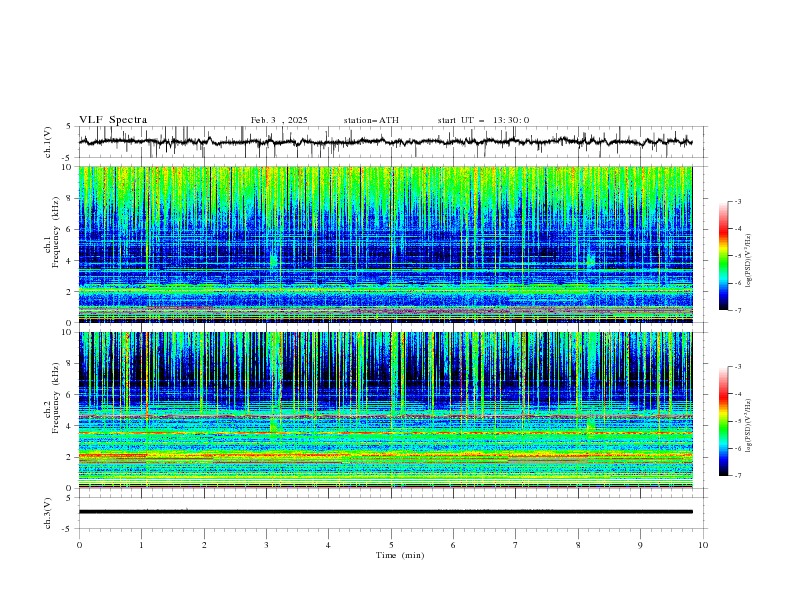This screenshot has width=792, height=612.
Task: Click the 'station=ATH' label
Action: pos(371,120)
